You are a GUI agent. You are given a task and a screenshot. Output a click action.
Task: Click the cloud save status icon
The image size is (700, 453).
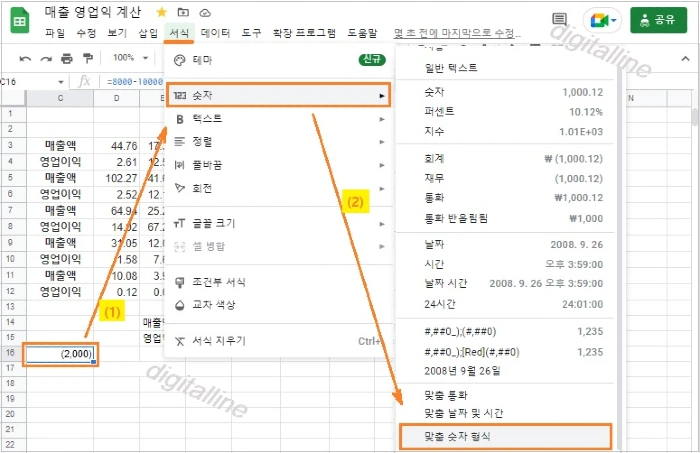coord(205,12)
